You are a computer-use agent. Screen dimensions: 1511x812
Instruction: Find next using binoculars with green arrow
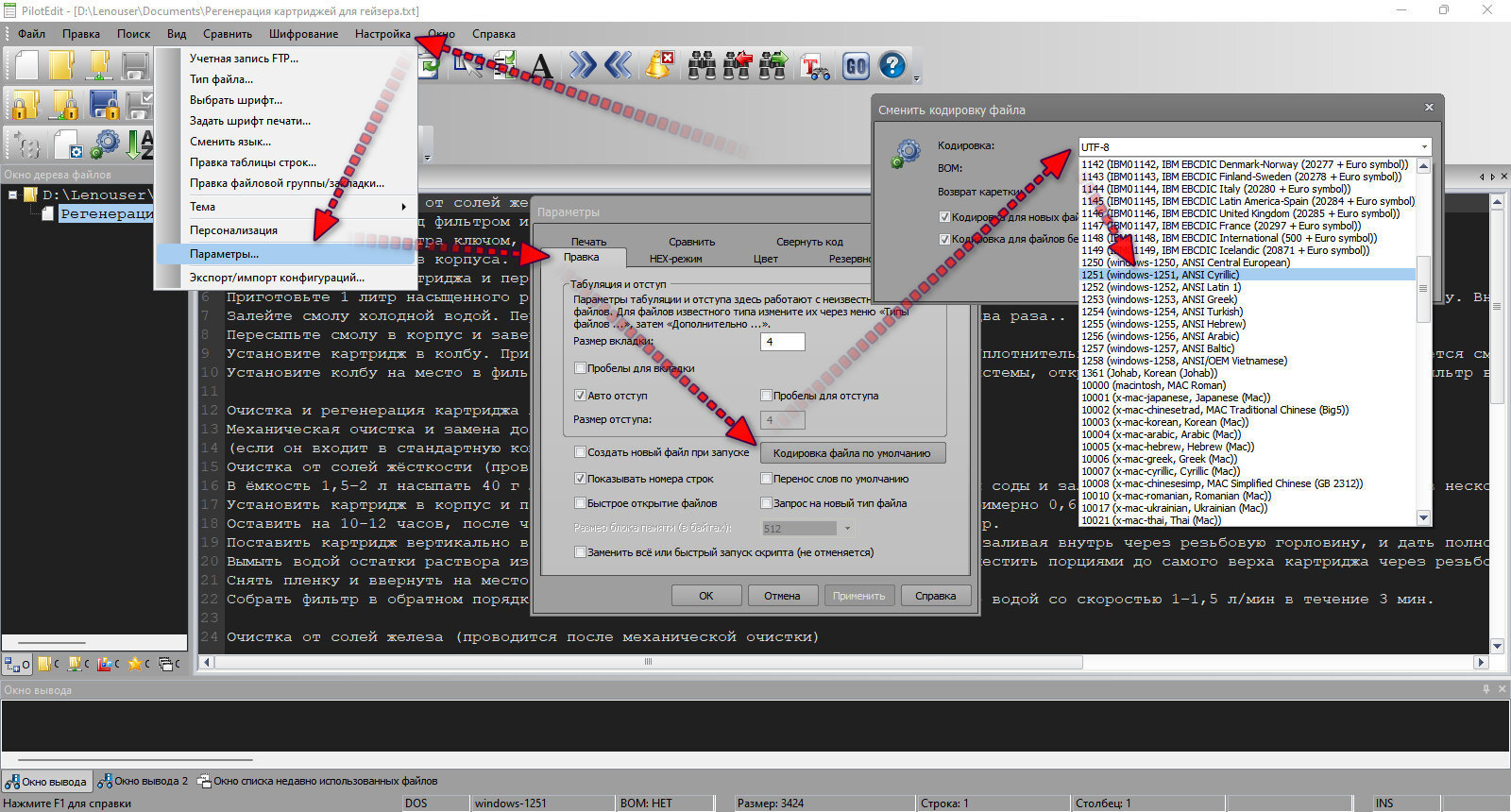pyautogui.click(x=773, y=65)
